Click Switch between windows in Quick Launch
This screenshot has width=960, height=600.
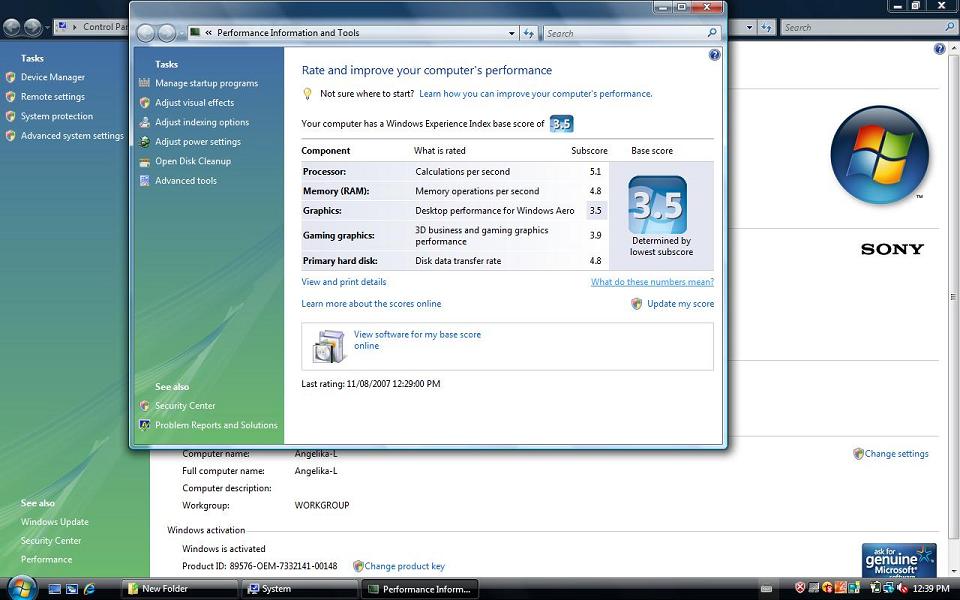coord(72,589)
